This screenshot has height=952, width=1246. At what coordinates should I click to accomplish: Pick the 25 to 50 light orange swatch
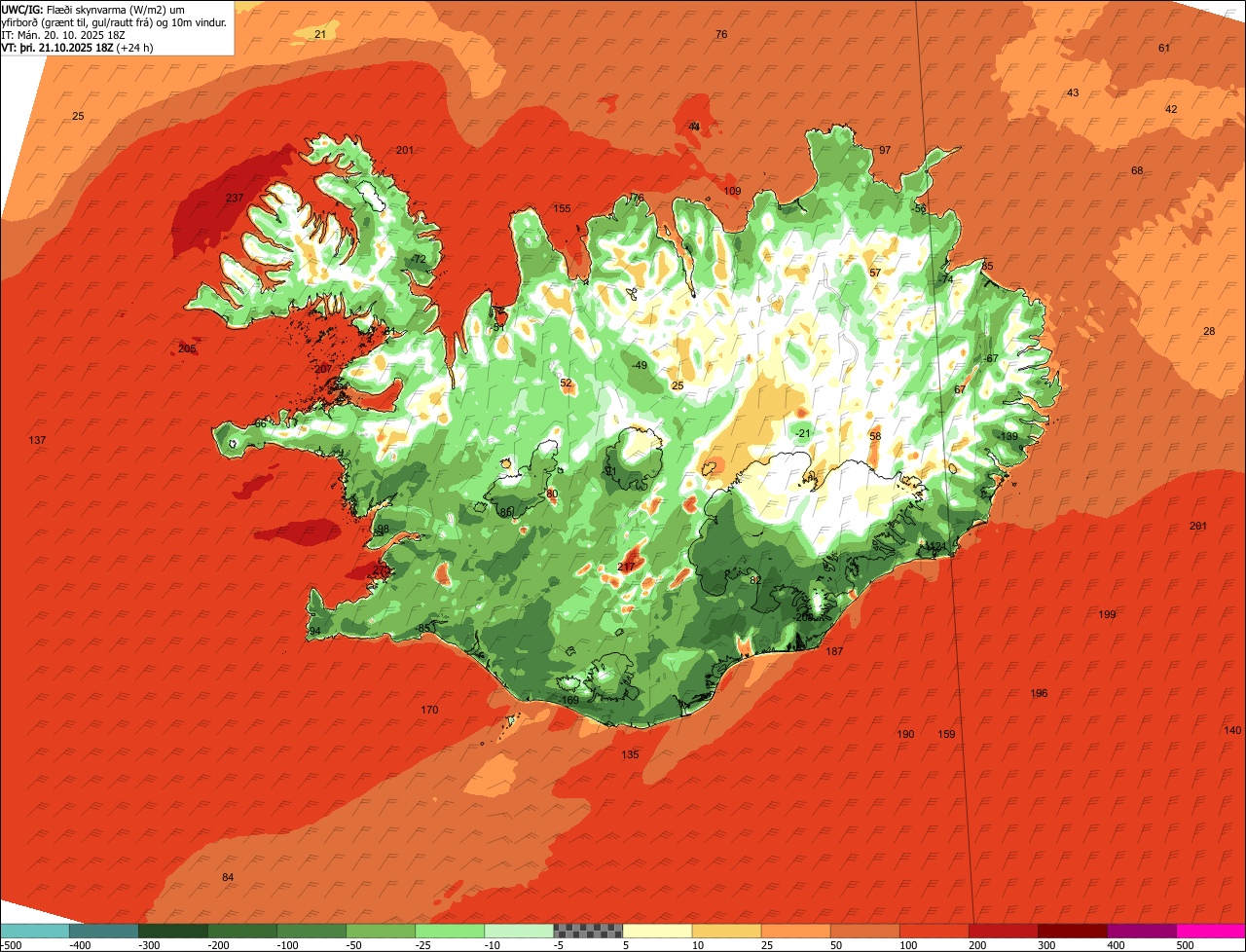(x=795, y=931)
